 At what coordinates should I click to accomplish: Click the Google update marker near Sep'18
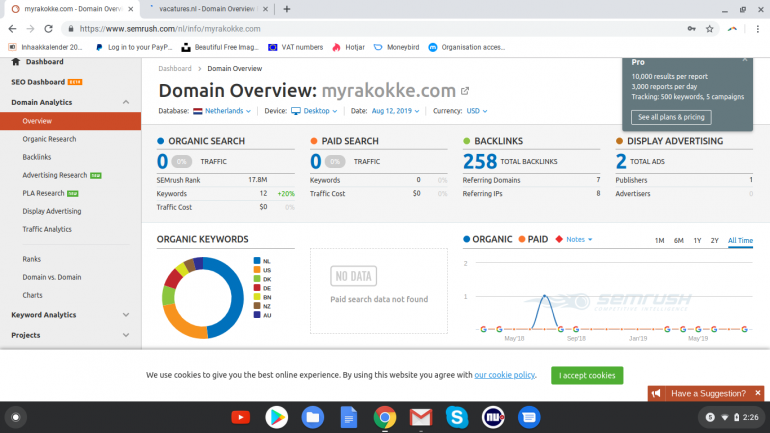(576, 329)
